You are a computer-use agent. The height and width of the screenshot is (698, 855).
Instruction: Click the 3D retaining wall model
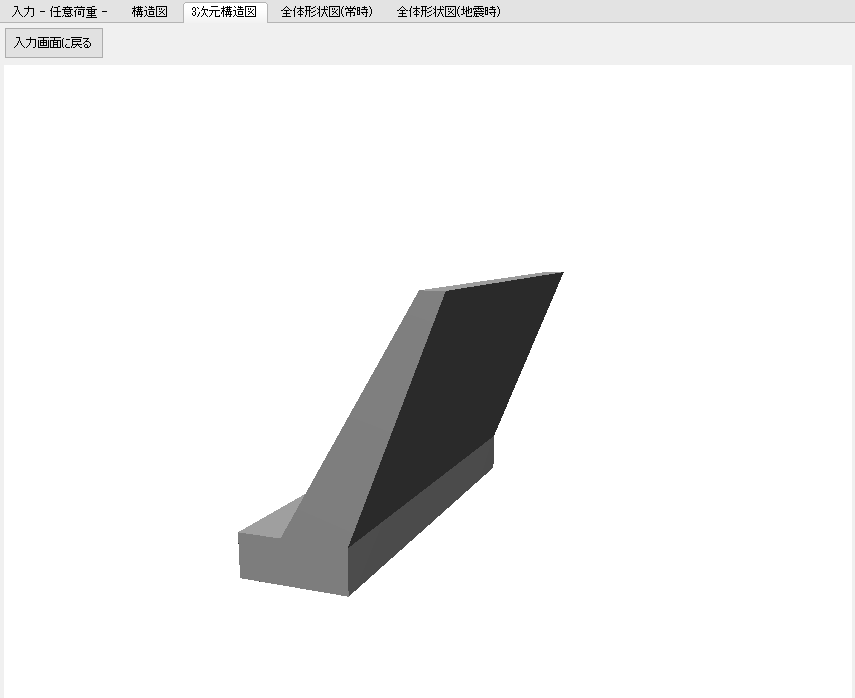coord(401,436)
